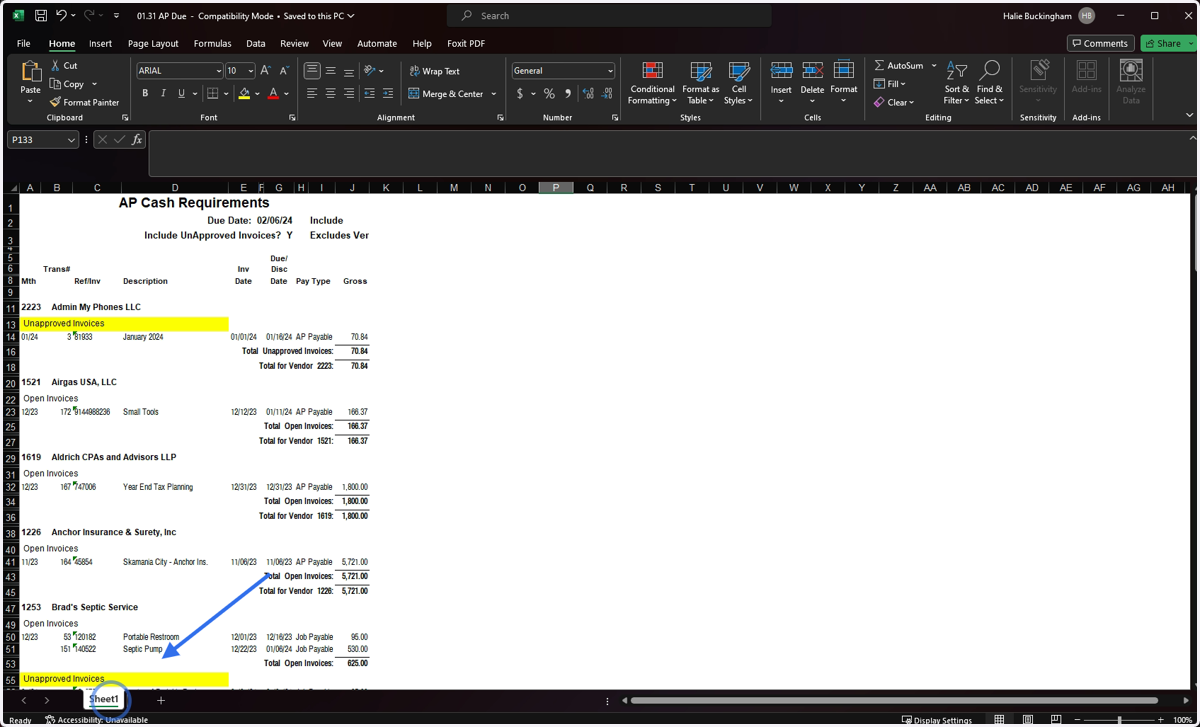The image size is (1200, 727).
Task: Open the Clear dropdown in Editing group
Action: (x=894, y=102)
